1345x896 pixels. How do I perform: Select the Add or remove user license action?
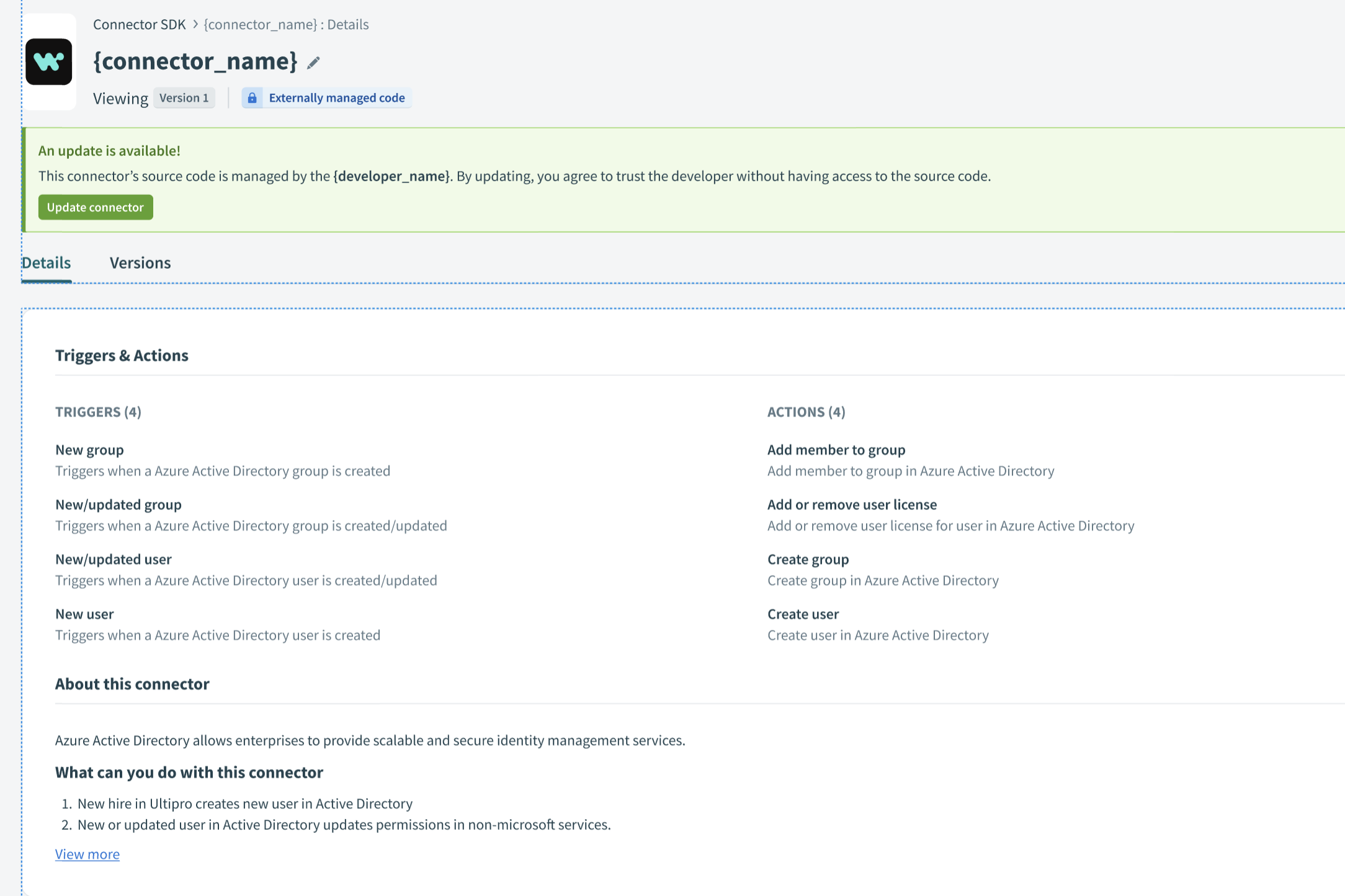point(852,504)
